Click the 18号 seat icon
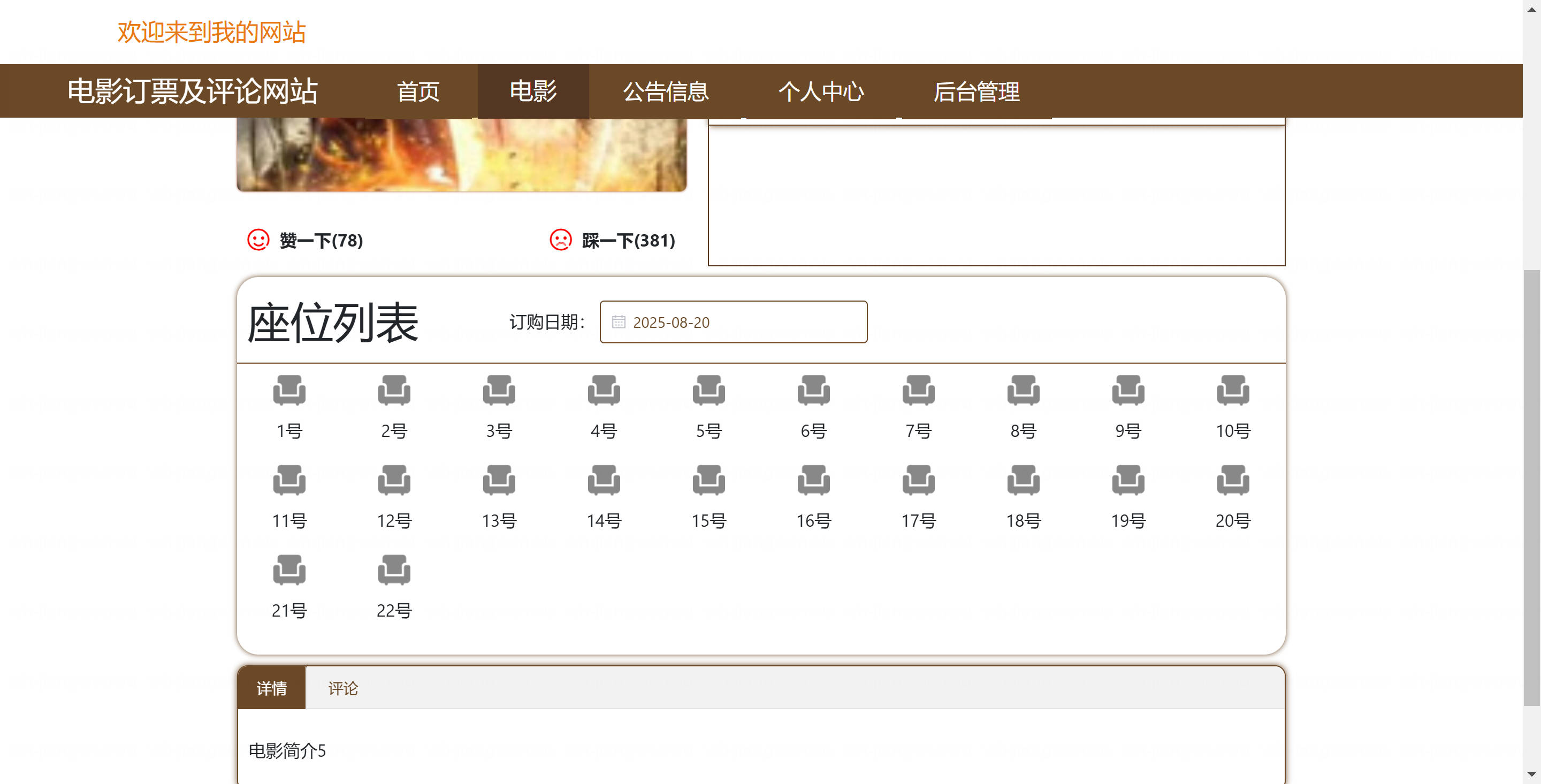The height and width of the screenshot is (784, 1541). 1023,480
